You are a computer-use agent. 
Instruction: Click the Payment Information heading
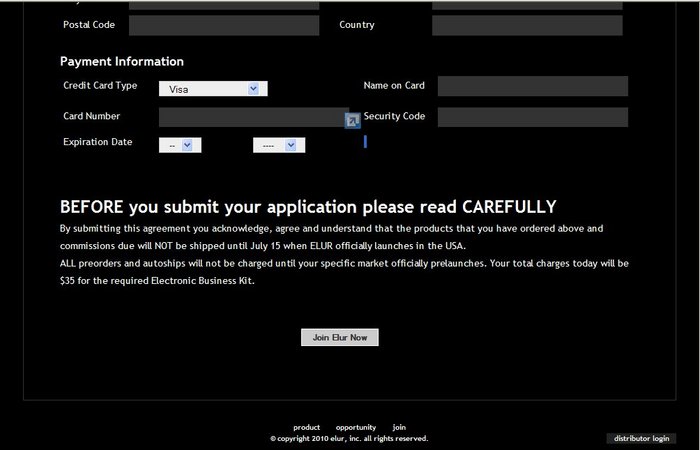pos(122,62)
